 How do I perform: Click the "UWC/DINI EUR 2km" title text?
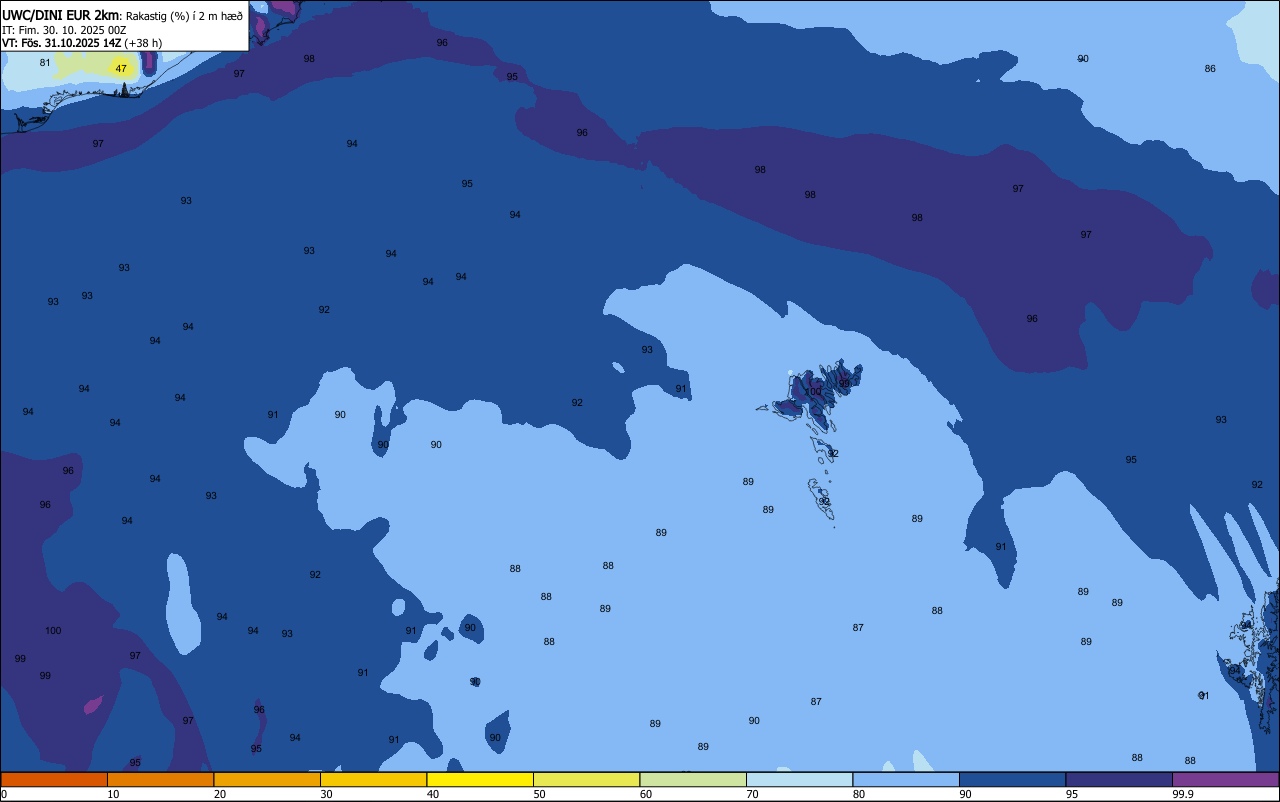pos(61,14)
